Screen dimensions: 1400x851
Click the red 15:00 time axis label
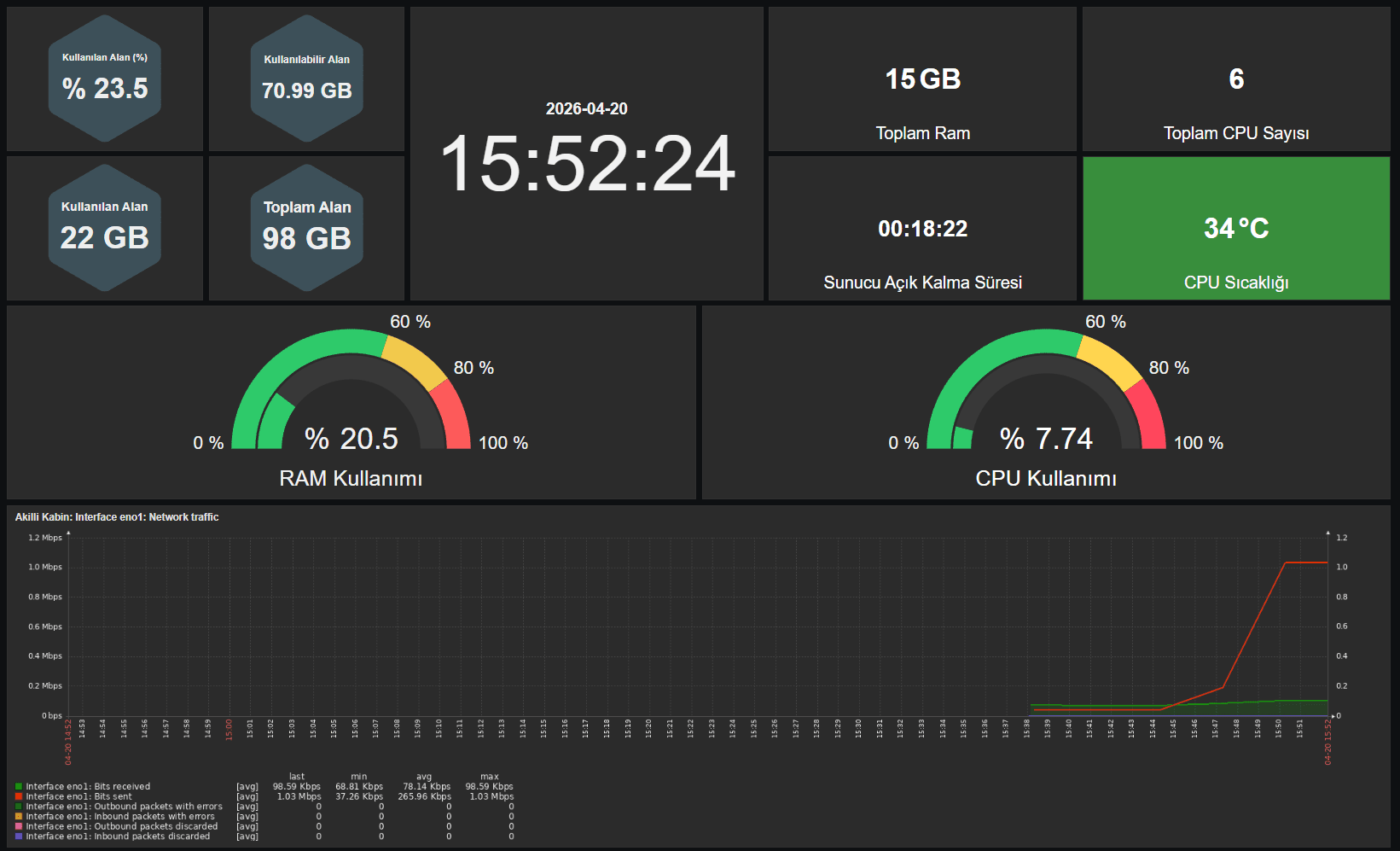click(229, 730)
